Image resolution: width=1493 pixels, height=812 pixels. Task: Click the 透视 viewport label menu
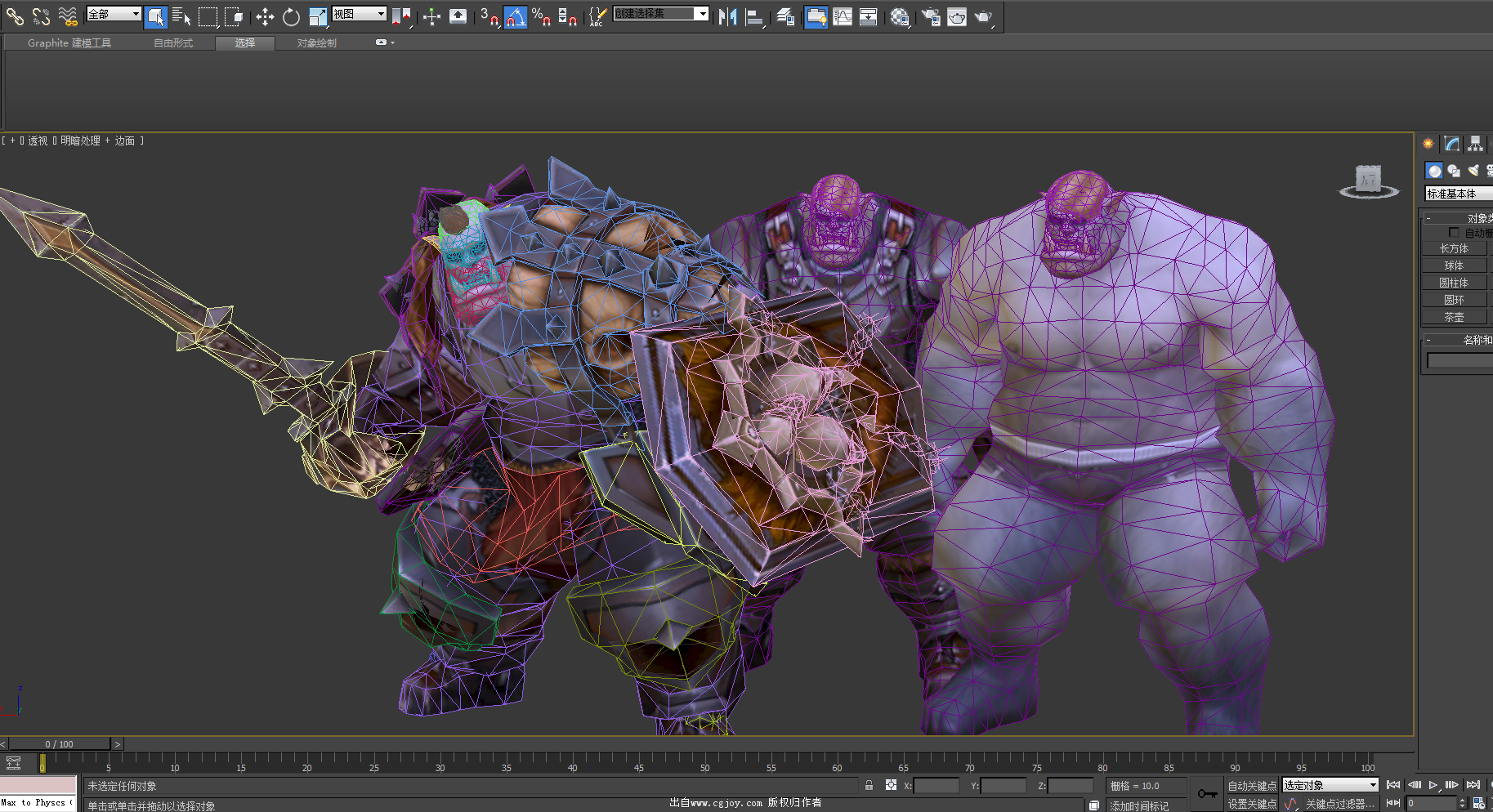pos(38,141)
